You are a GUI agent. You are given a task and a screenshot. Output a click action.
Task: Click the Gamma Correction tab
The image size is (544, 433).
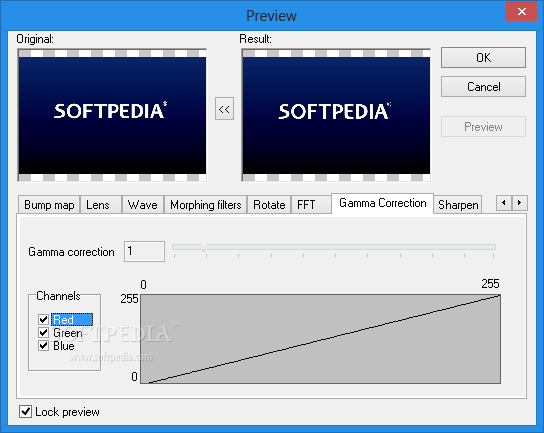tap(382, 203)
